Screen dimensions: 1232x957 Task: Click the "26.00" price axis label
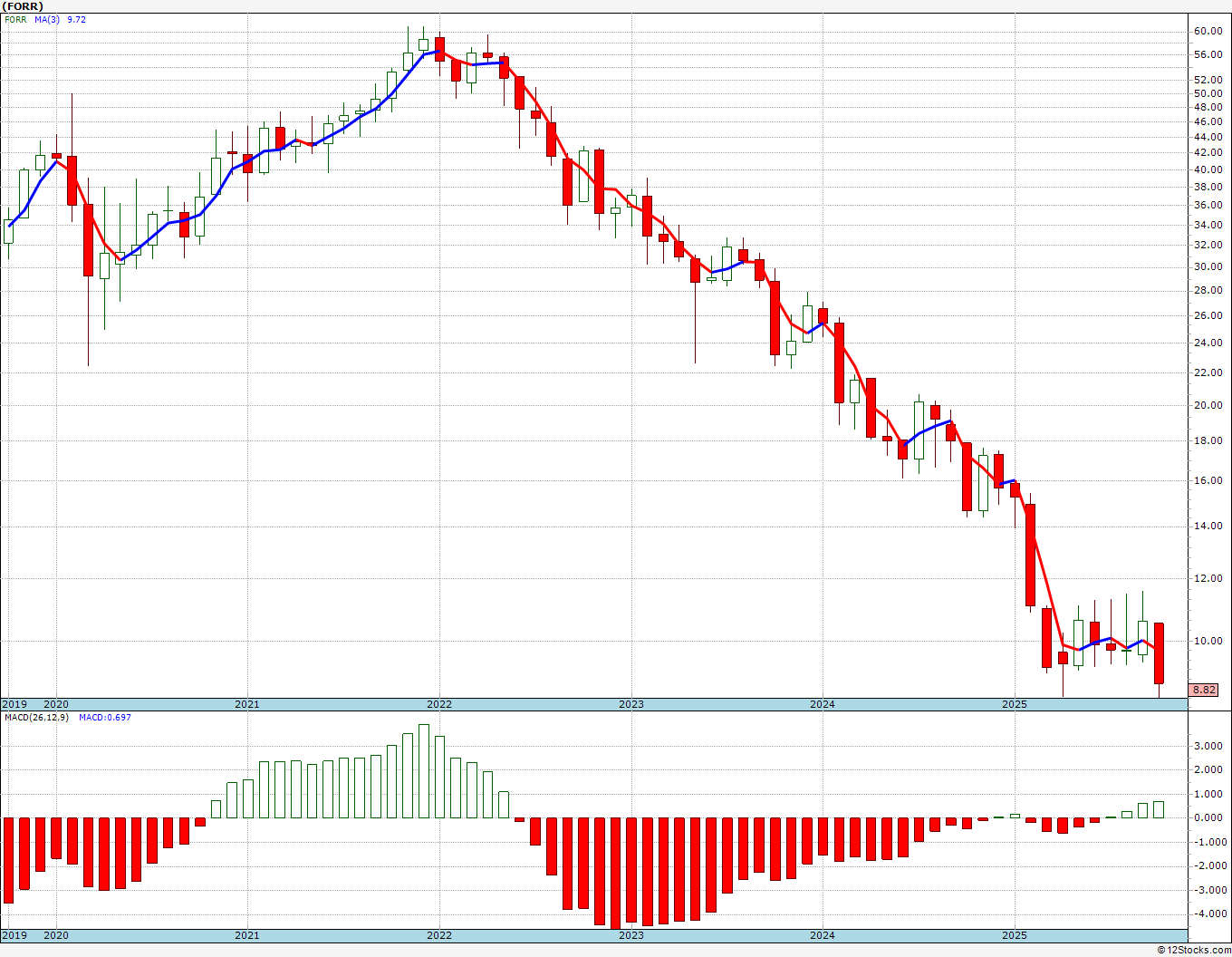1208,315
